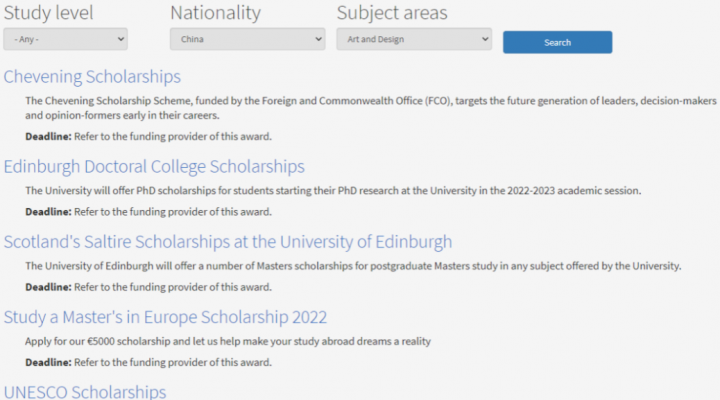Open the Nationality dropdown showing China

click(x=247, y=39)
